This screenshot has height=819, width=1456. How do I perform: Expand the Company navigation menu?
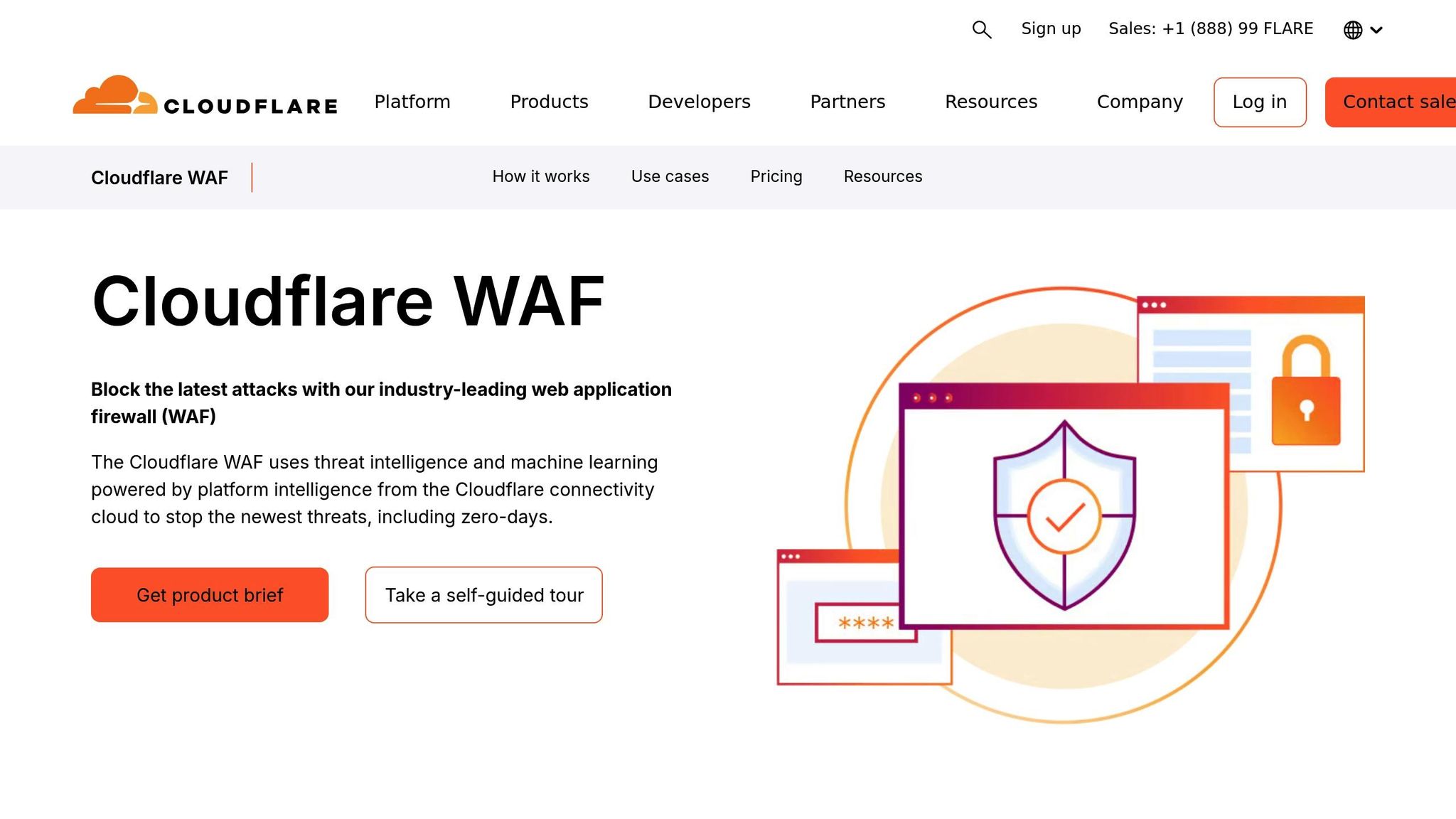click(1139, 102)
